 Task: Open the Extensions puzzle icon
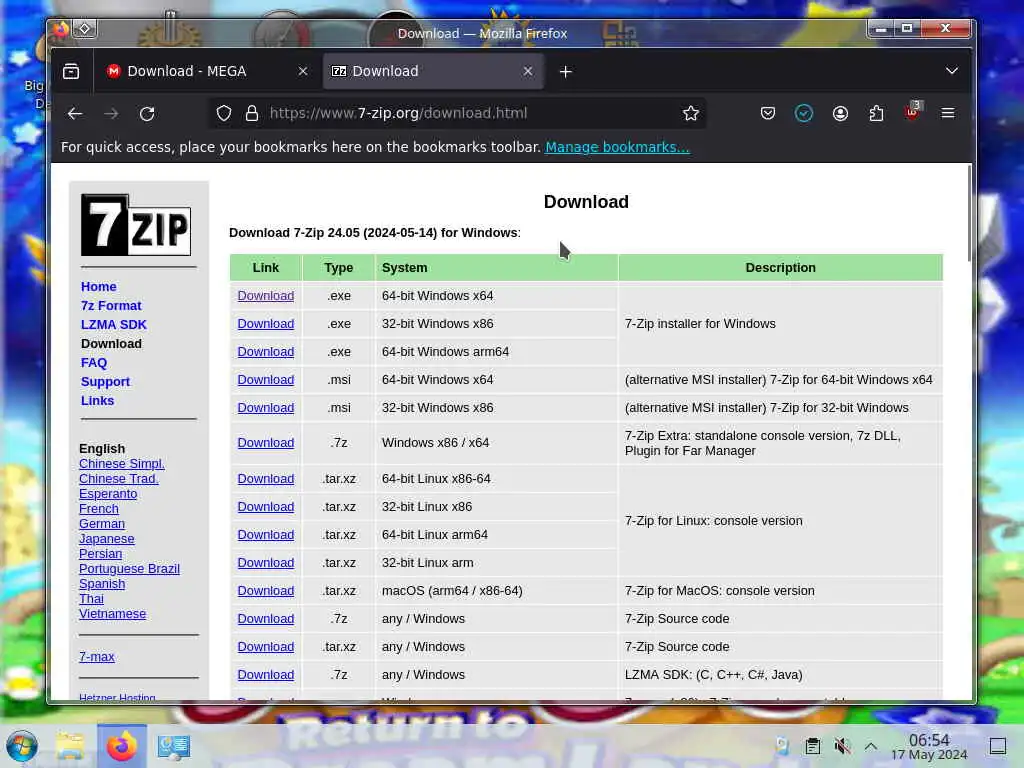click(876, 114)
